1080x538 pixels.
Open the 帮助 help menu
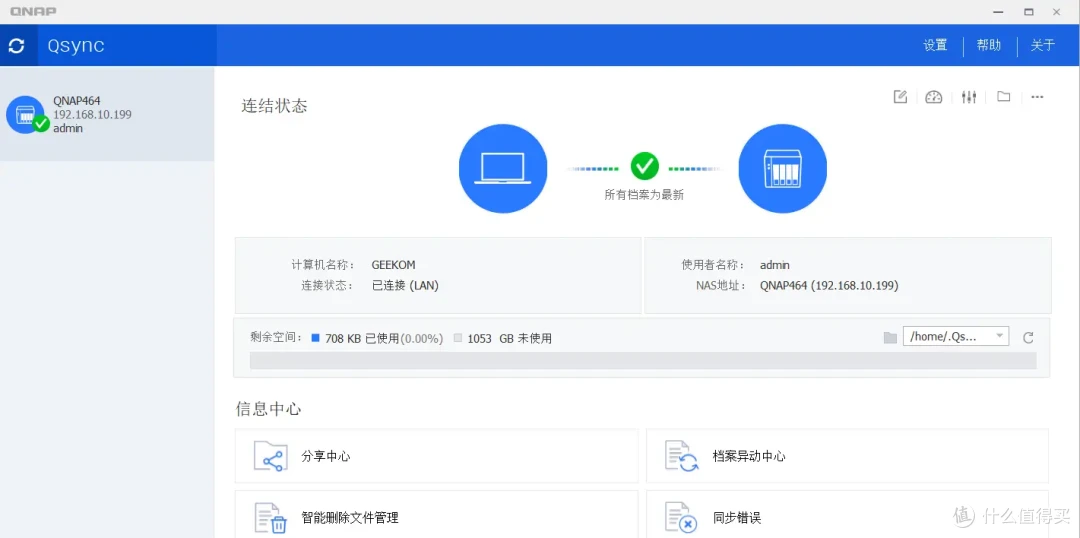(989, 45)
